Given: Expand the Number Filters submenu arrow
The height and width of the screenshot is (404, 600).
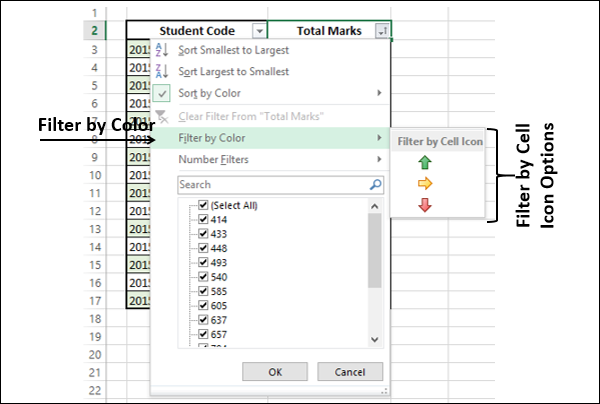Looking at the screenshot, I should (x=378, y=160).
